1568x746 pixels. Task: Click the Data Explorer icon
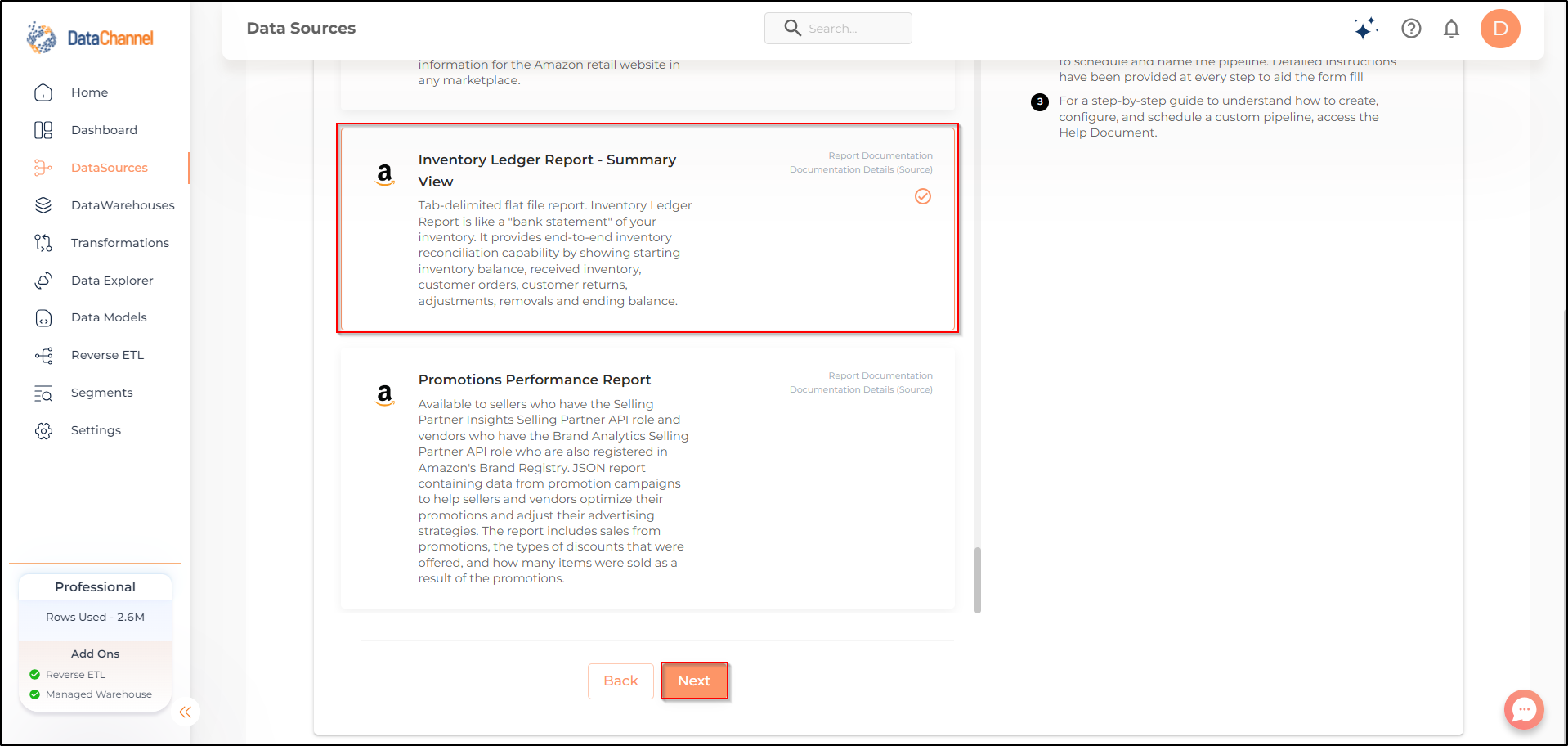(x=43, y=281)
